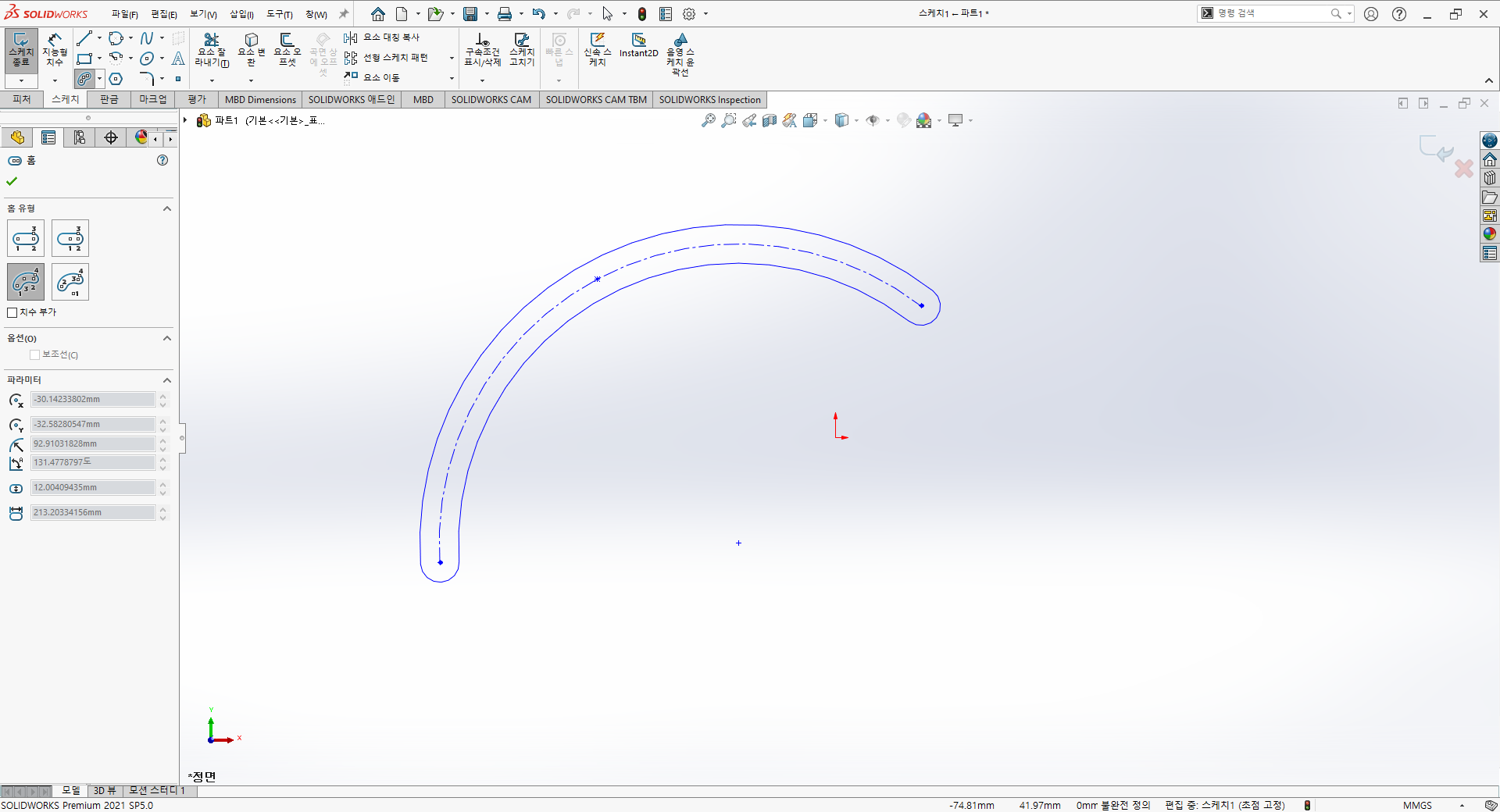Screen dimensions: 1500x812
Task: Toggle the 보조선(C) checkbox
Action: pyautogui.click(x=35, y=354)
